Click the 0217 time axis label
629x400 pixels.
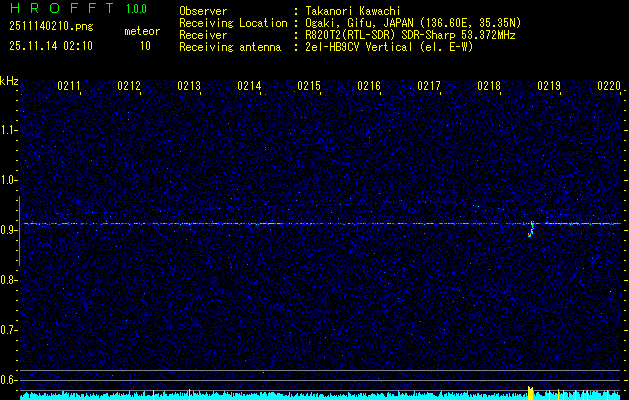click(x=428, y=86)
